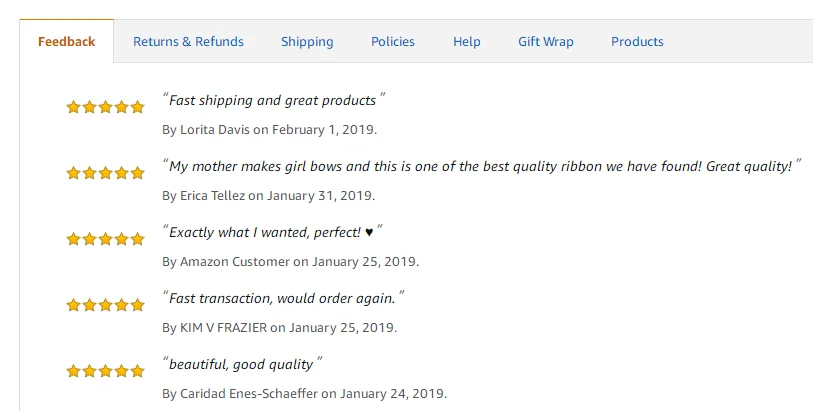Click star rating for KIM V FRAZIER review
The image size is (813, 411).
pos(105,305)
